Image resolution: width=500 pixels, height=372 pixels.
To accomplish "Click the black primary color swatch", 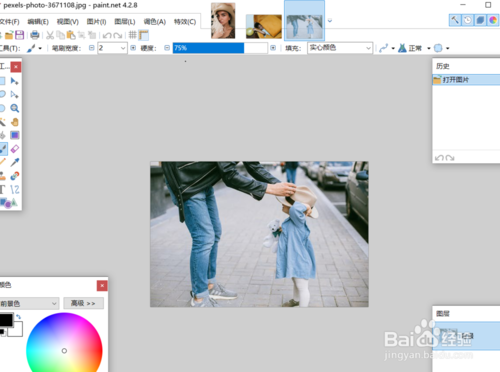I will (6, 320).
